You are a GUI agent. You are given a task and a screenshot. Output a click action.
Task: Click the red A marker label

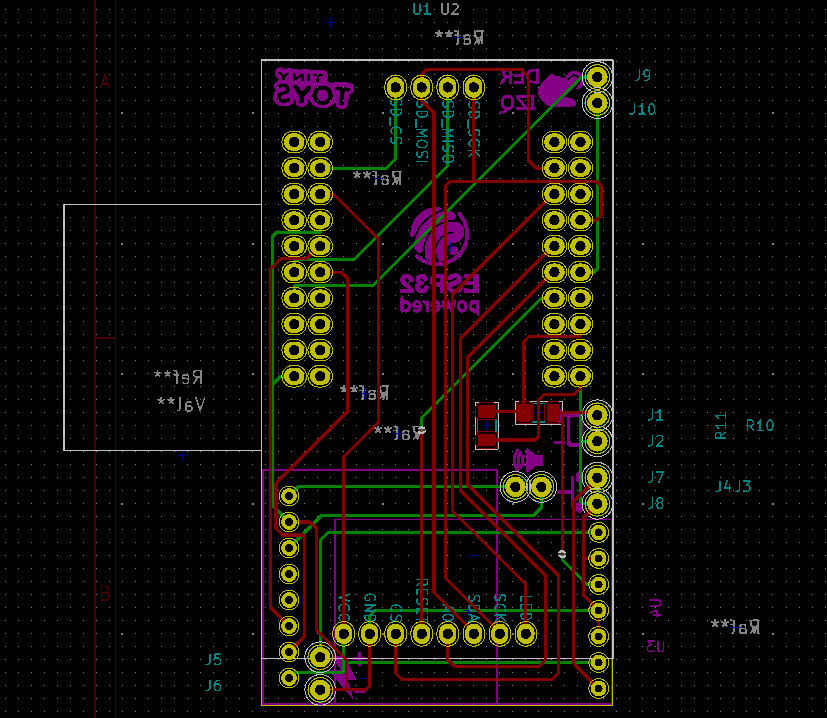(x=105, y=82)
